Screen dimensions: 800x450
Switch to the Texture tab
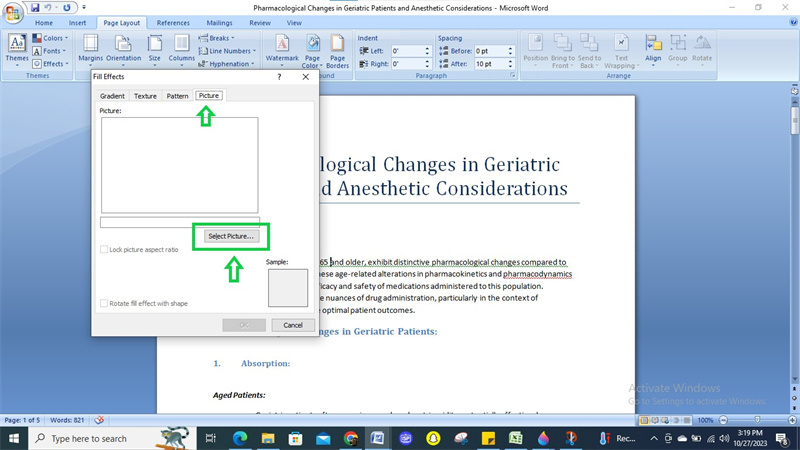[x=145, y=96]
